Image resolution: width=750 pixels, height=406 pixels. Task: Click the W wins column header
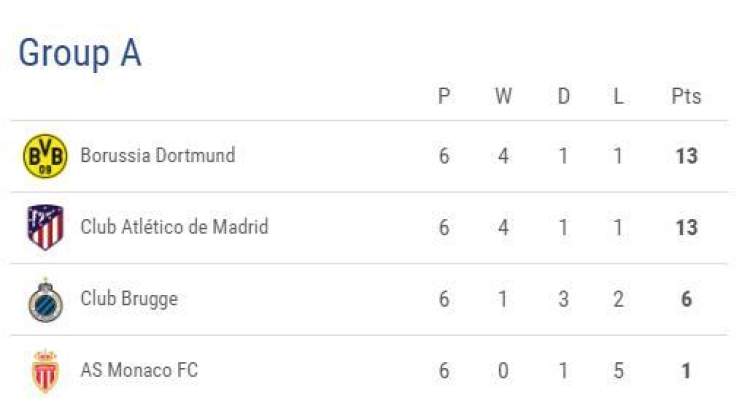tap(503, 97)
